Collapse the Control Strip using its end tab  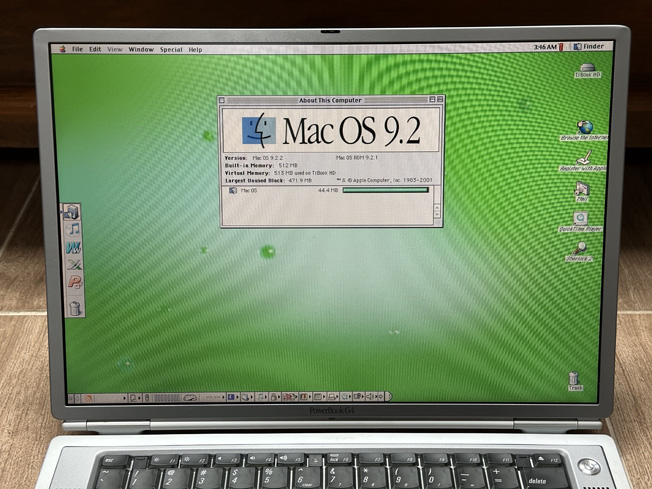(388, 396)
